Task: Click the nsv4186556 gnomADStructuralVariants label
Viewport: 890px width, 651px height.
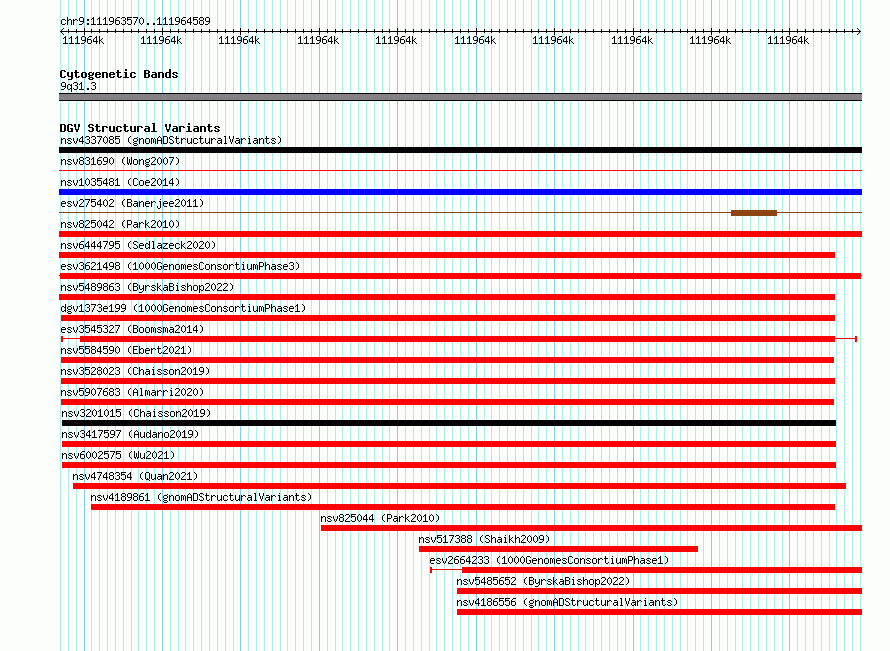Action: click(x=567, y=602)
